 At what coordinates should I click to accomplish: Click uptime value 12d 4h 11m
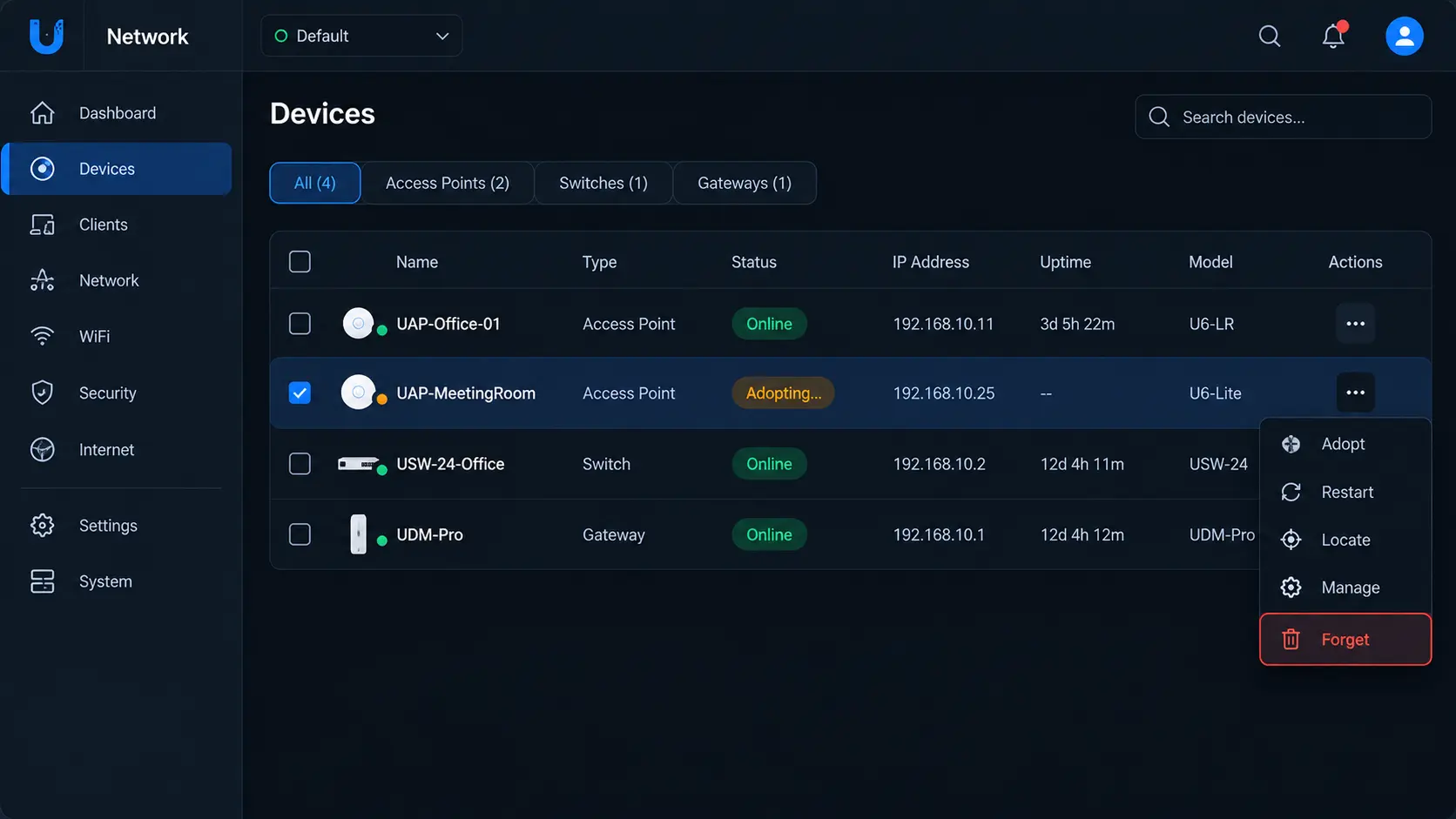pos(1082,464)
